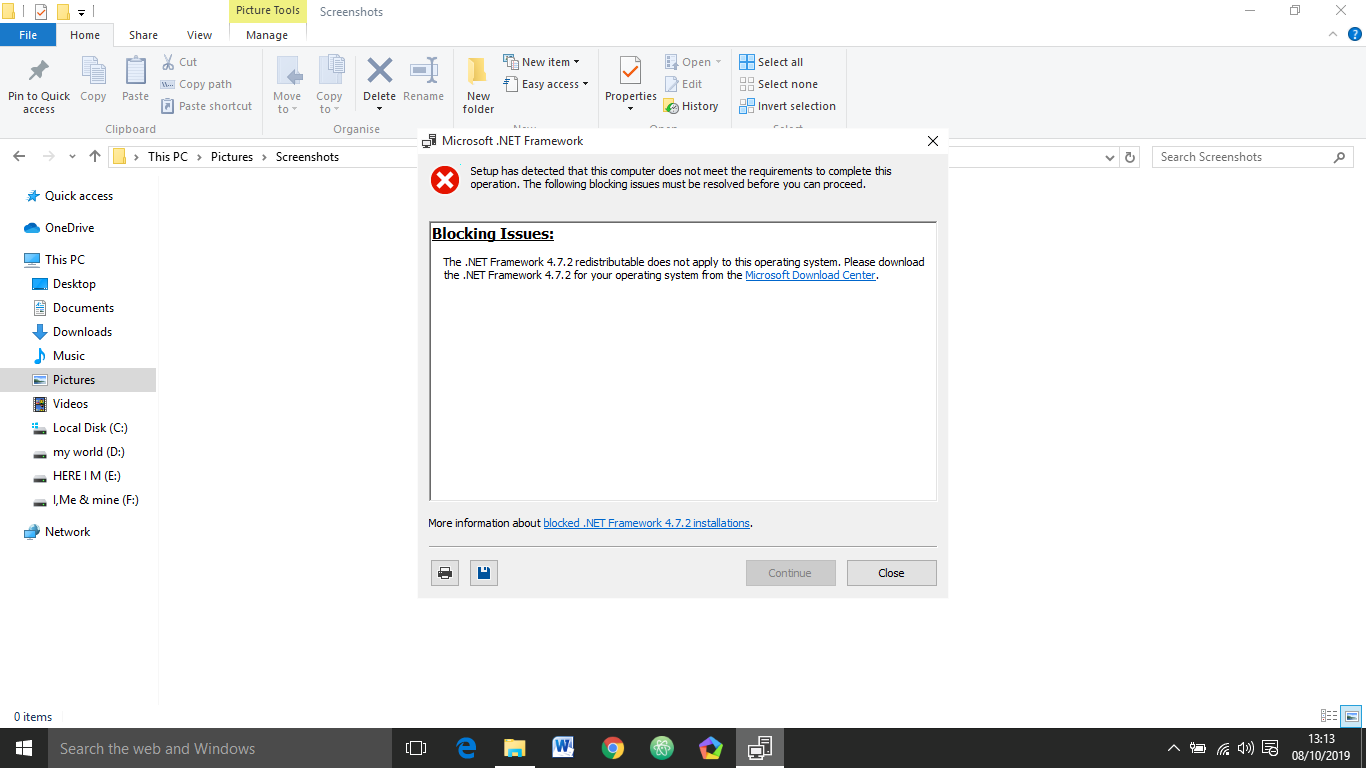The height and width of the screenshot is (768, 1366).
Task: Click Pin to Quick access icon
Action: click(x=39, y=72)
